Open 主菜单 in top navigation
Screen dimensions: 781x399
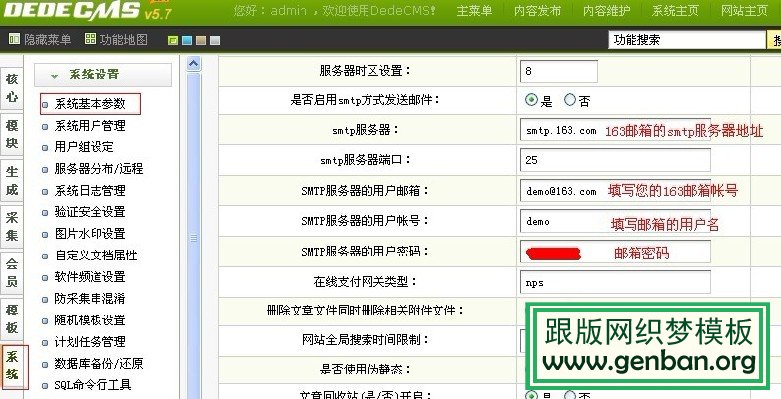coord(474,10)
